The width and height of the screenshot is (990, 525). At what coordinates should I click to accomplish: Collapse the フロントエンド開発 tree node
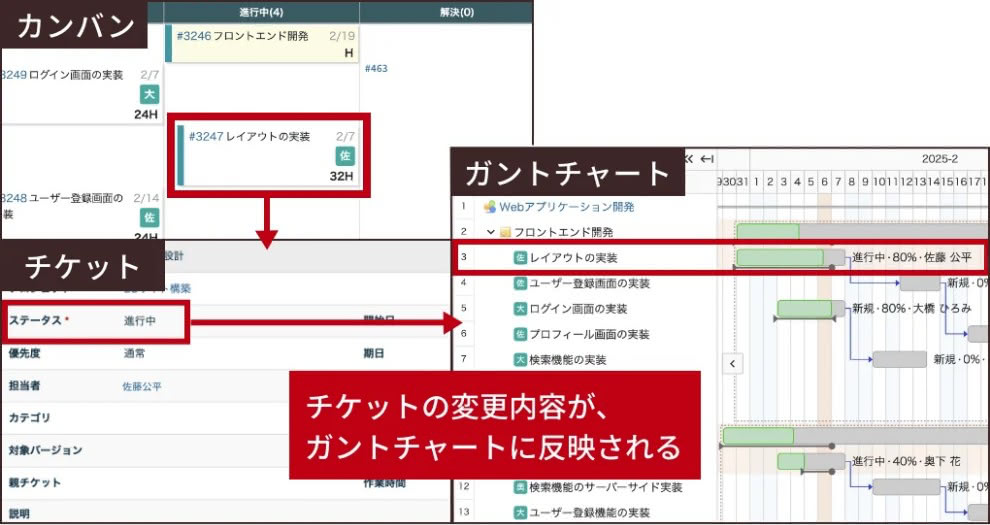(x=491, y=232)
